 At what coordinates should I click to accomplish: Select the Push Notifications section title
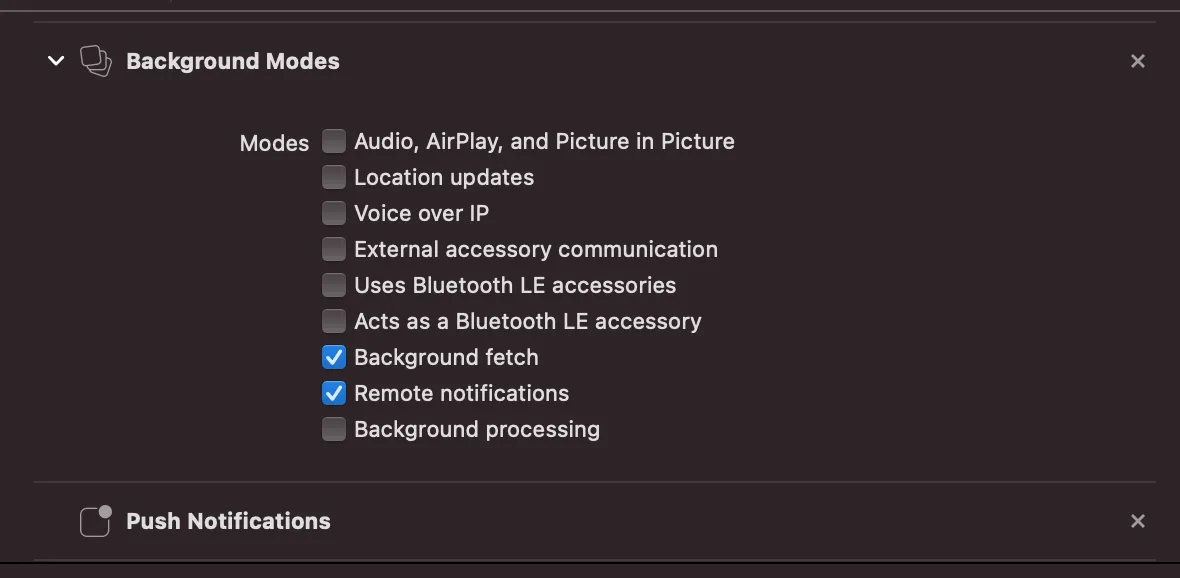(228, 521)
